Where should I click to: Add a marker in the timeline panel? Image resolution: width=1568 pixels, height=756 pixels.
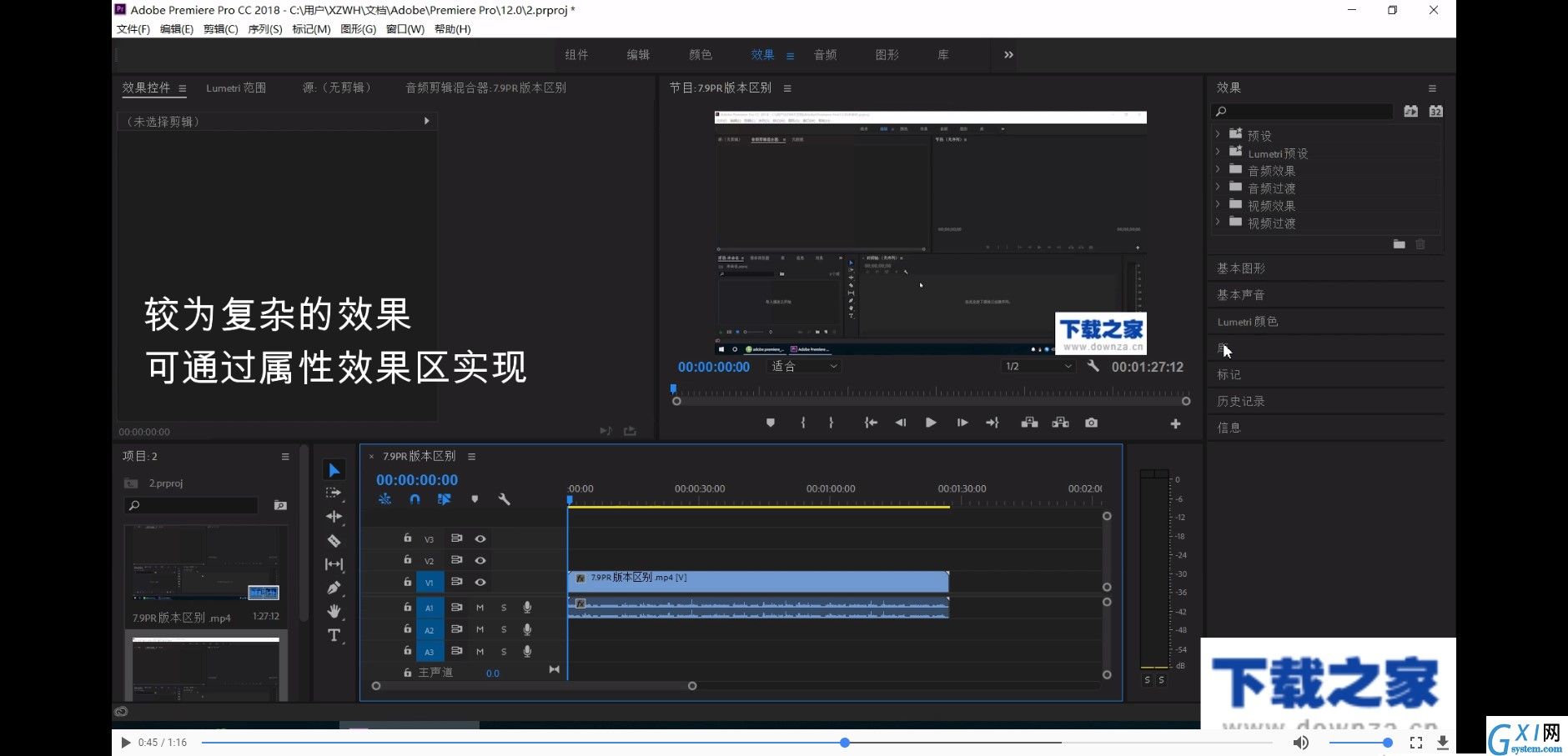475,498
